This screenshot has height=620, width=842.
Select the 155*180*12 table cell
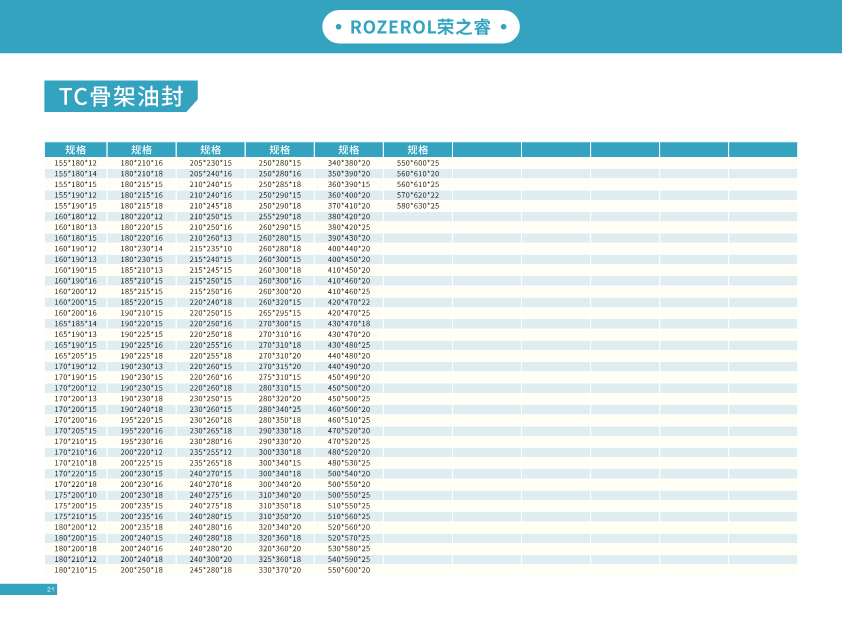[76, 162]
